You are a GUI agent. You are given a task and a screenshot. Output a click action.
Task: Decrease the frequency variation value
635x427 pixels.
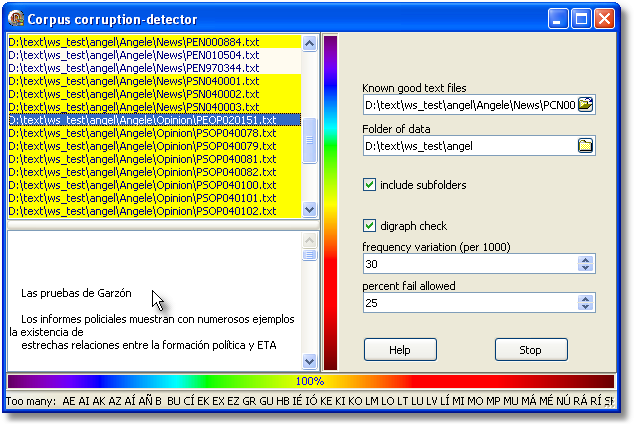[x=586, y=268]
